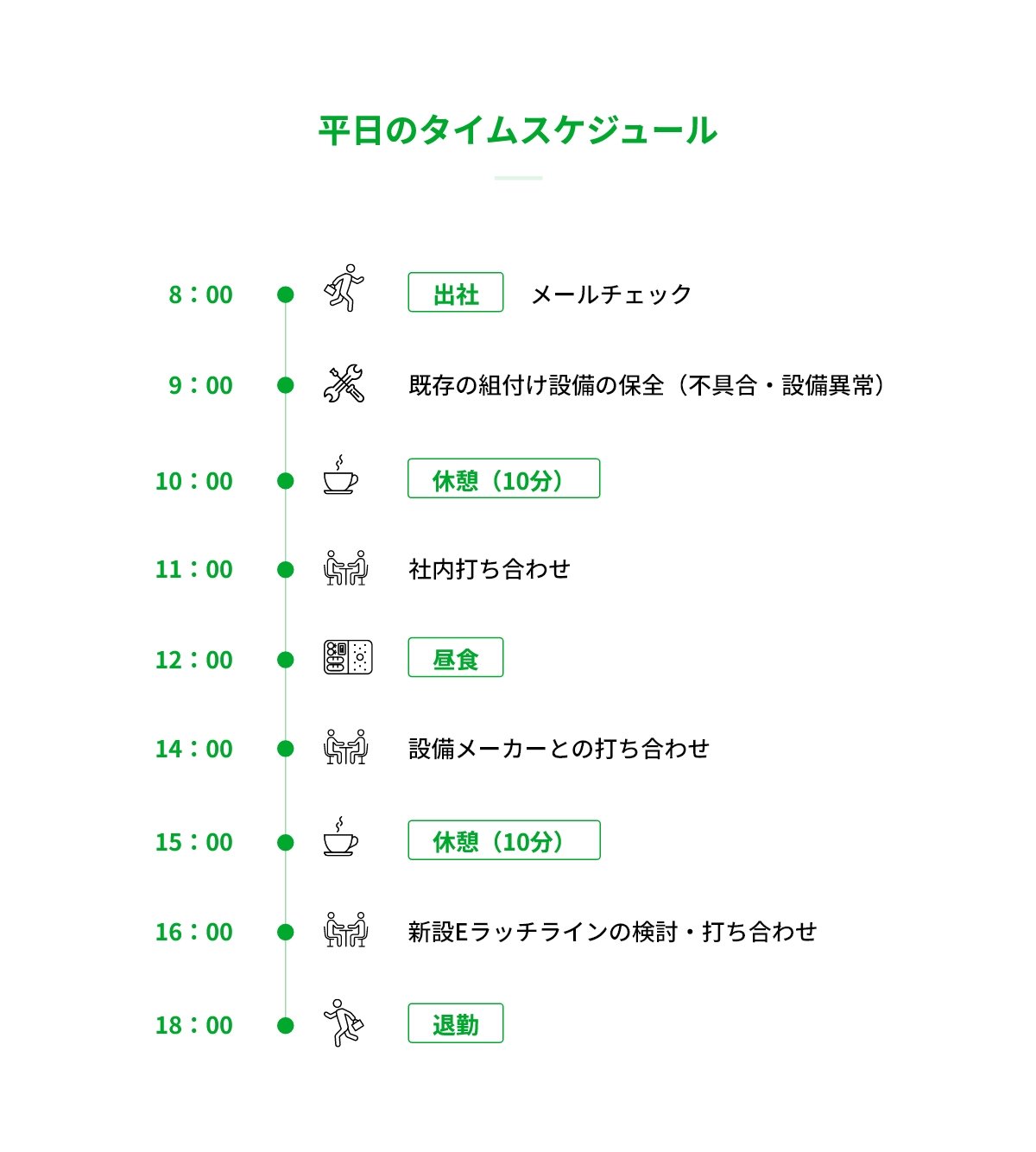Click the 平日のタイムスケジュール heading

pyautogui.click(x=518, y=130)
